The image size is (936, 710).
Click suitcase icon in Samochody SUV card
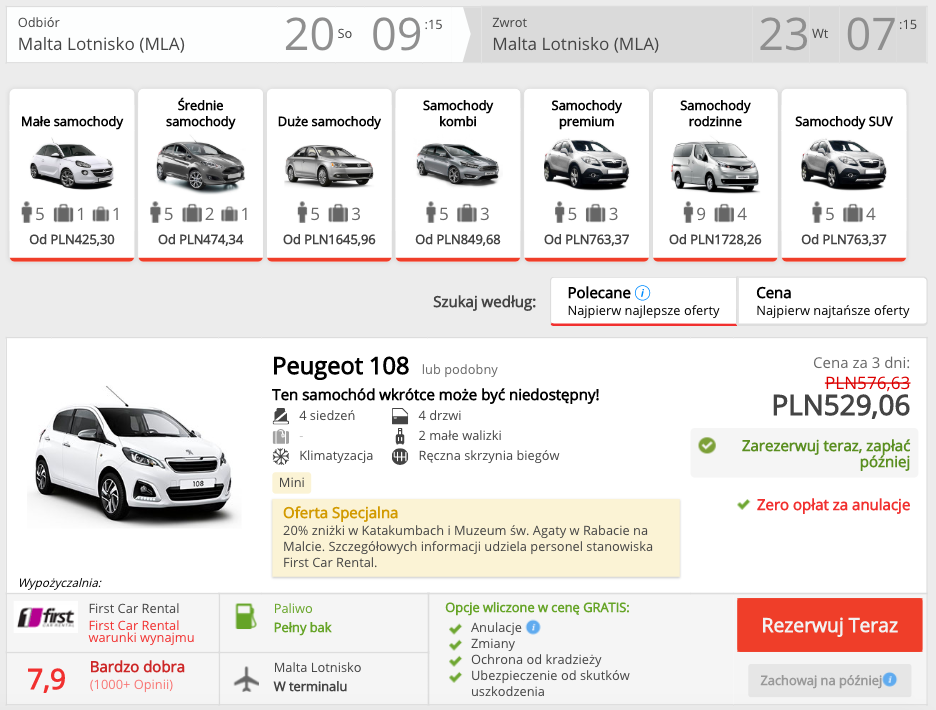[x=852, y=213]
